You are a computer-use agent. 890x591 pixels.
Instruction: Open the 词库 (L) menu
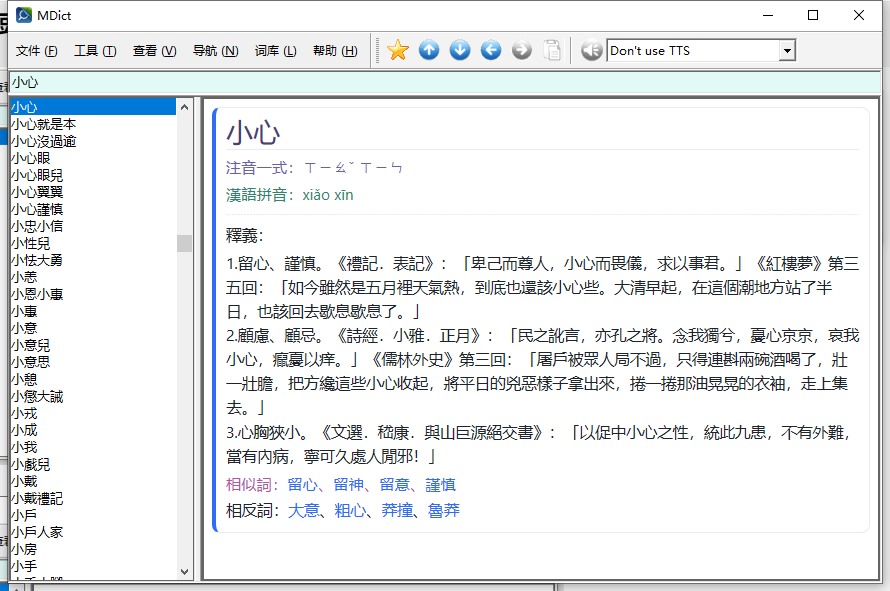coord(275,51)
